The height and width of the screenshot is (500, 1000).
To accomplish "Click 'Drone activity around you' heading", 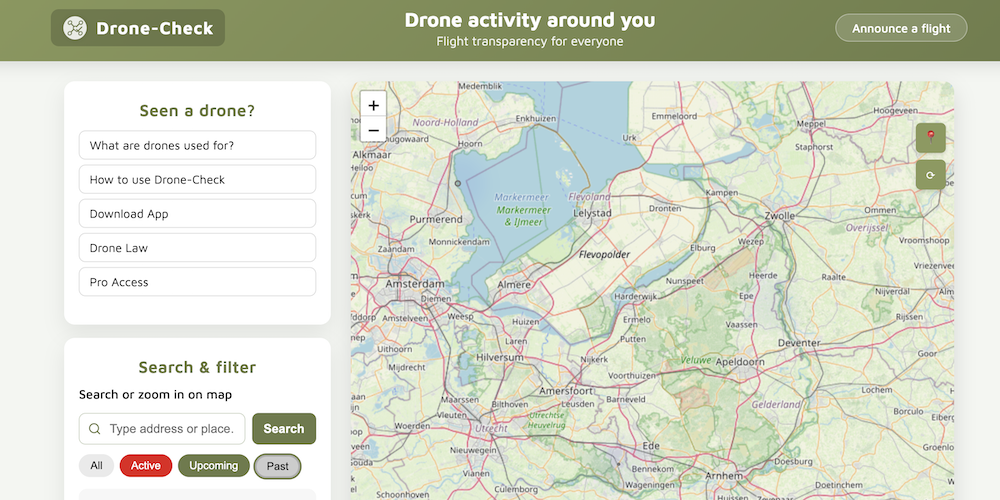I will (529, 20).
